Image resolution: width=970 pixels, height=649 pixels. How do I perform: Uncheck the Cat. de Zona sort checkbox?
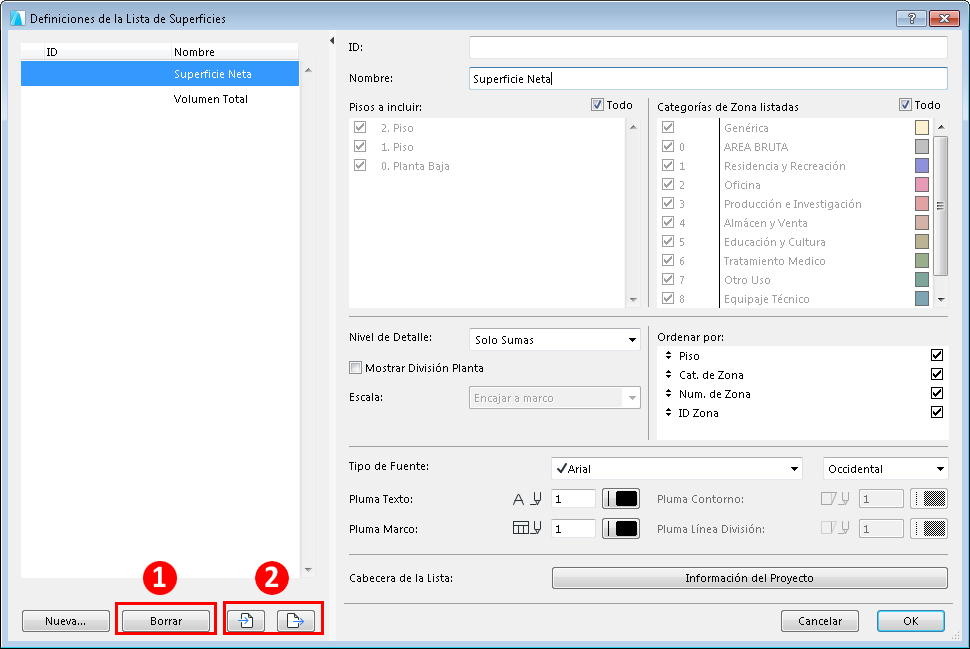click(x=937, y=374)
